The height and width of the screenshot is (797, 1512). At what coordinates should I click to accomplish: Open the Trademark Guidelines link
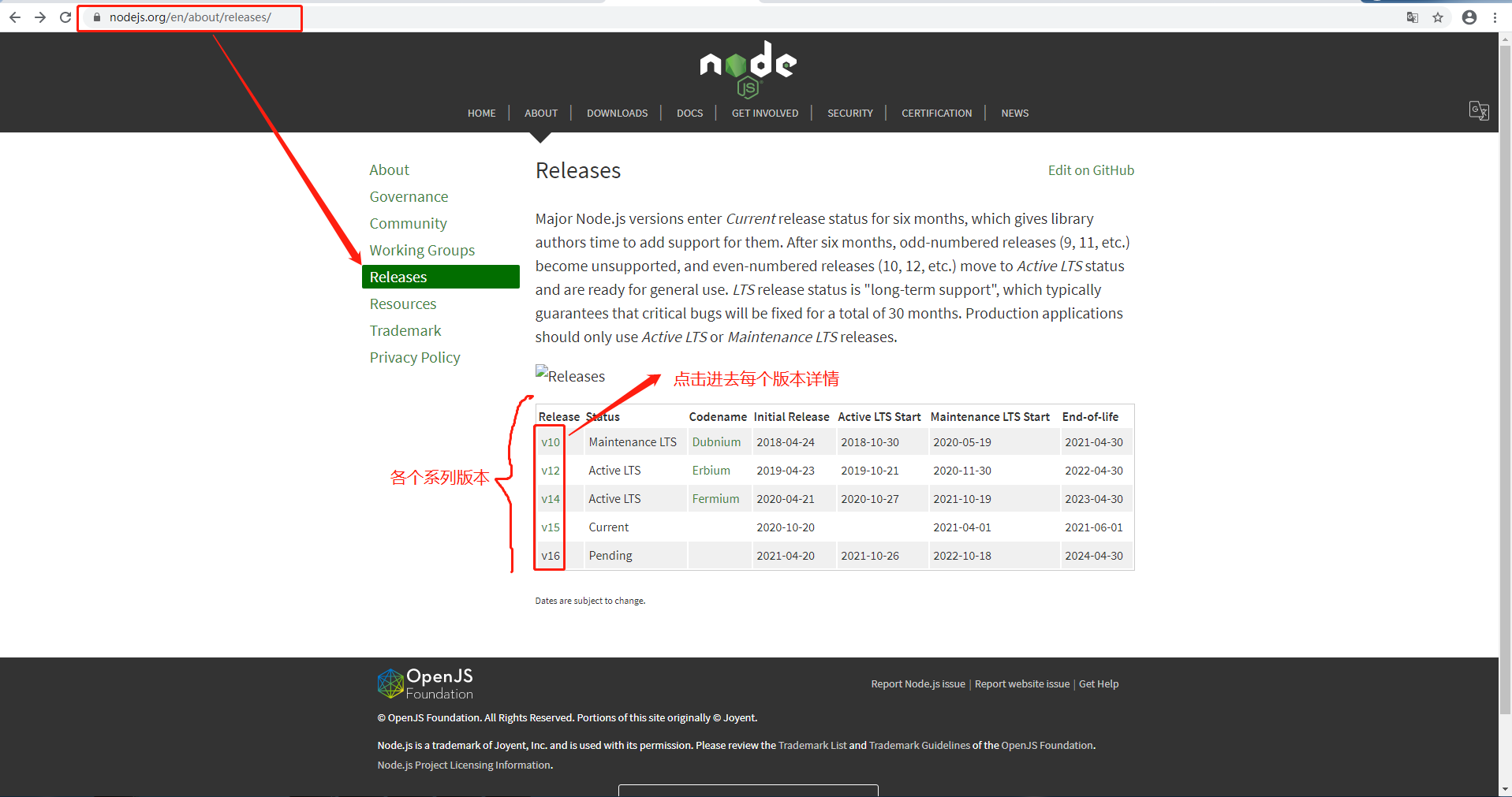[x=919, y=745]
